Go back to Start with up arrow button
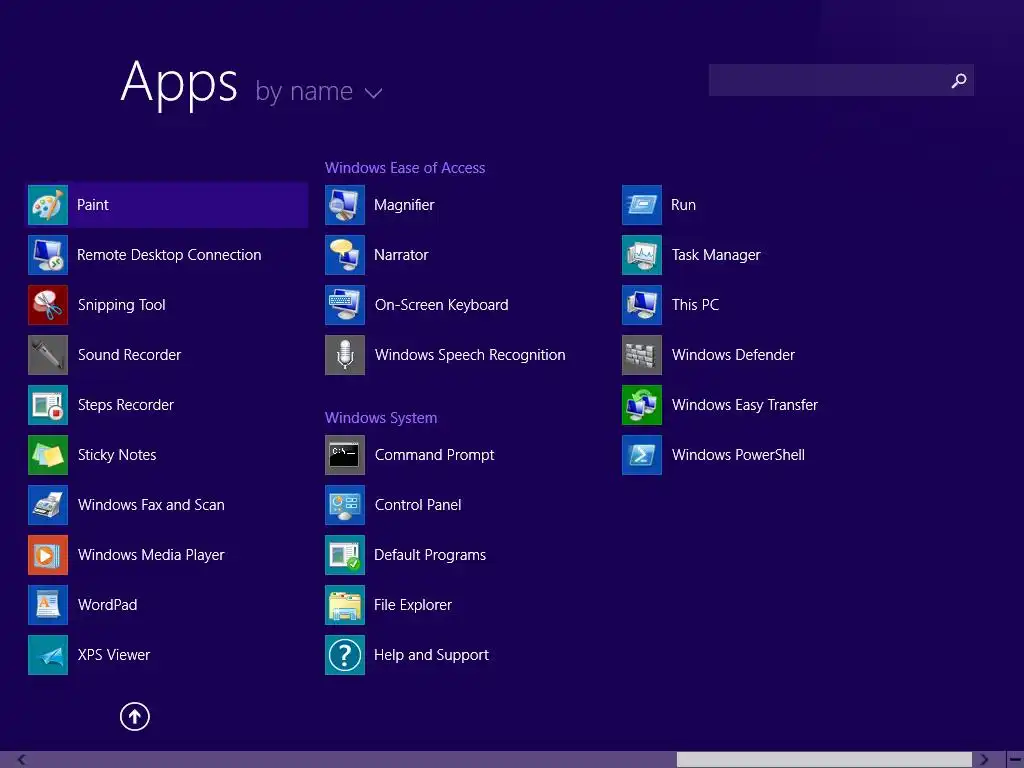 (x=135, y=717)
